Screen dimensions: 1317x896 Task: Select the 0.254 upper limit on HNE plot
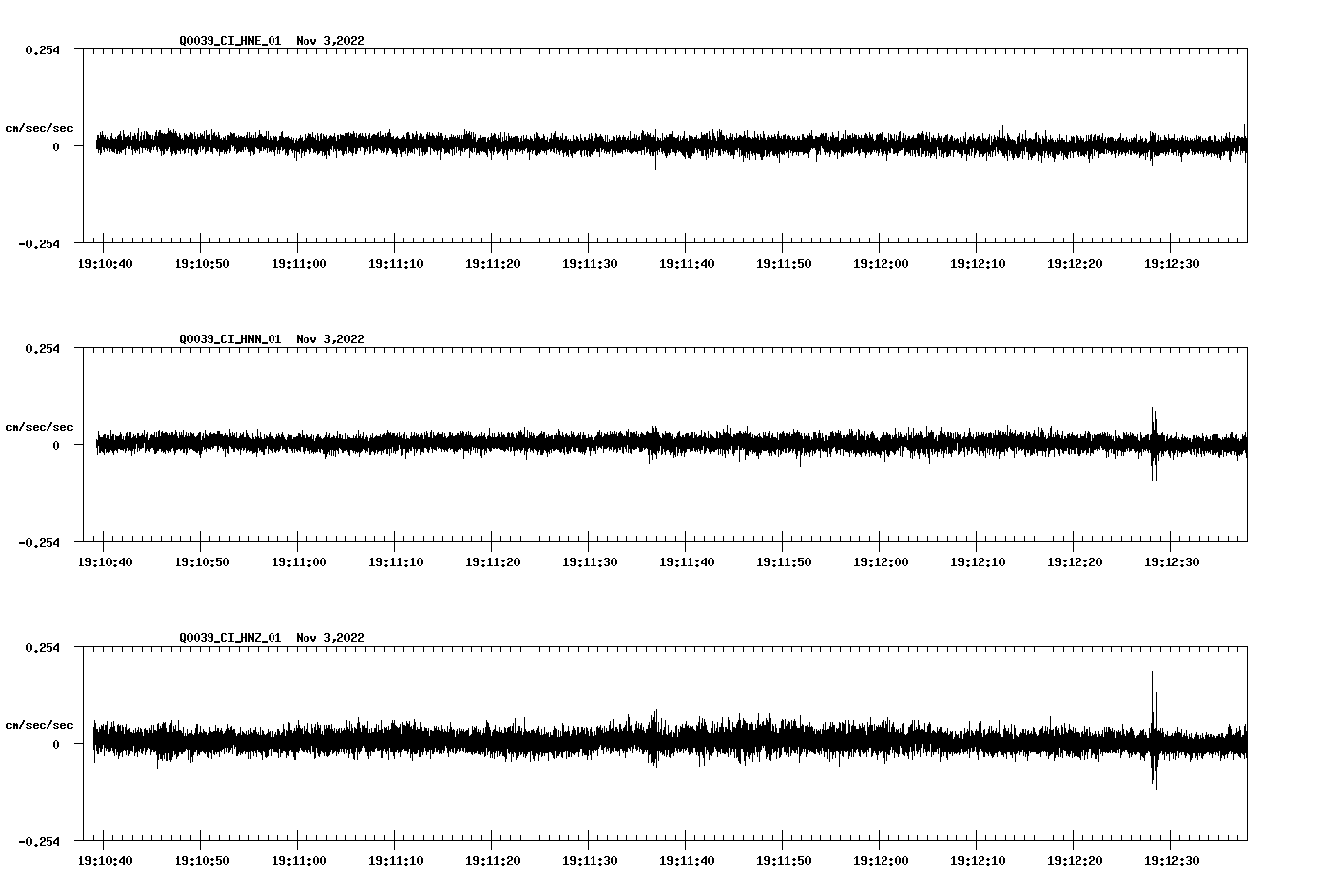tap(42, 49)
